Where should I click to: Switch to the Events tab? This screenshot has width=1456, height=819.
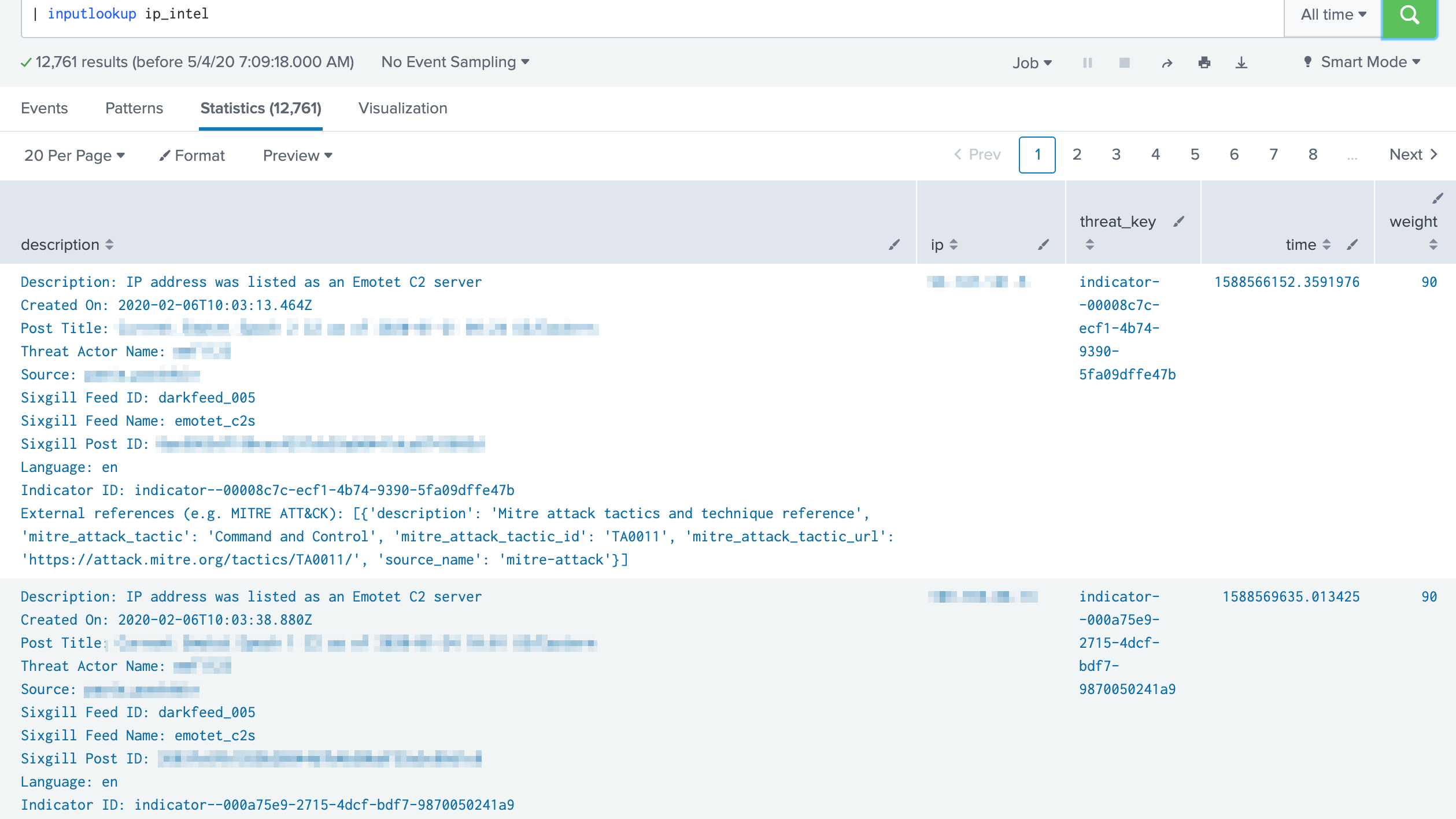[44, 108]
